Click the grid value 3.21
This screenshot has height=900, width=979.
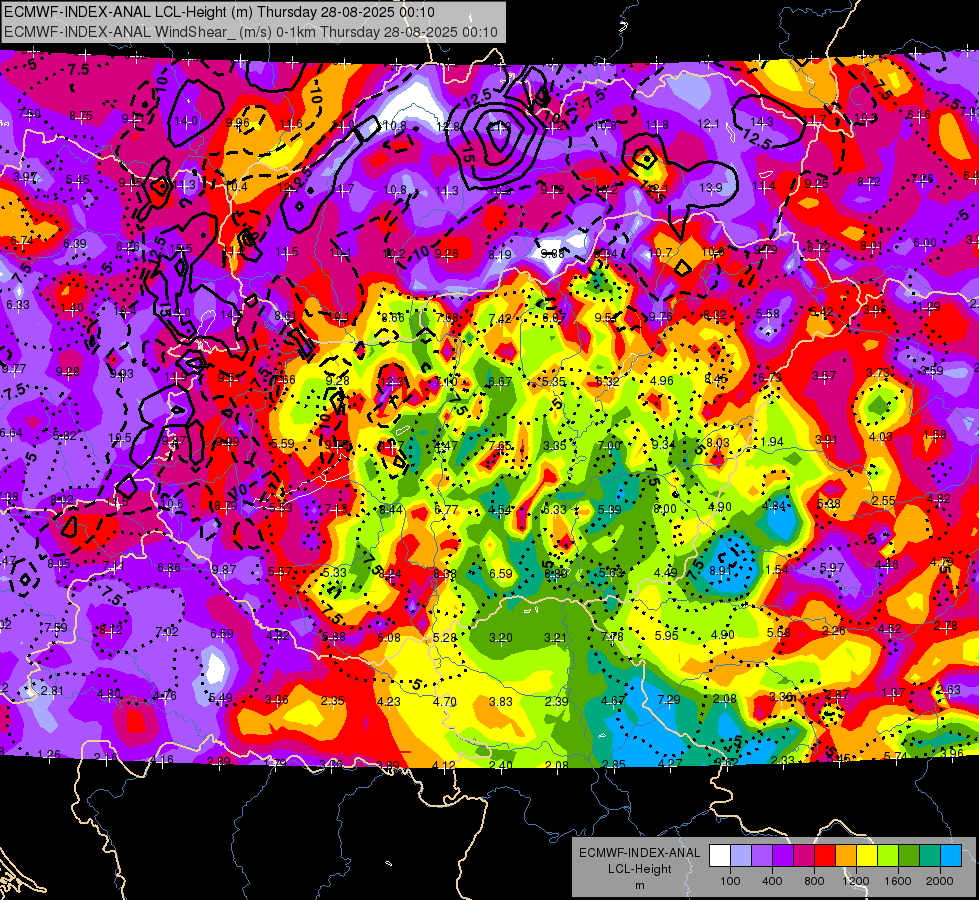[x=555, y=638]
